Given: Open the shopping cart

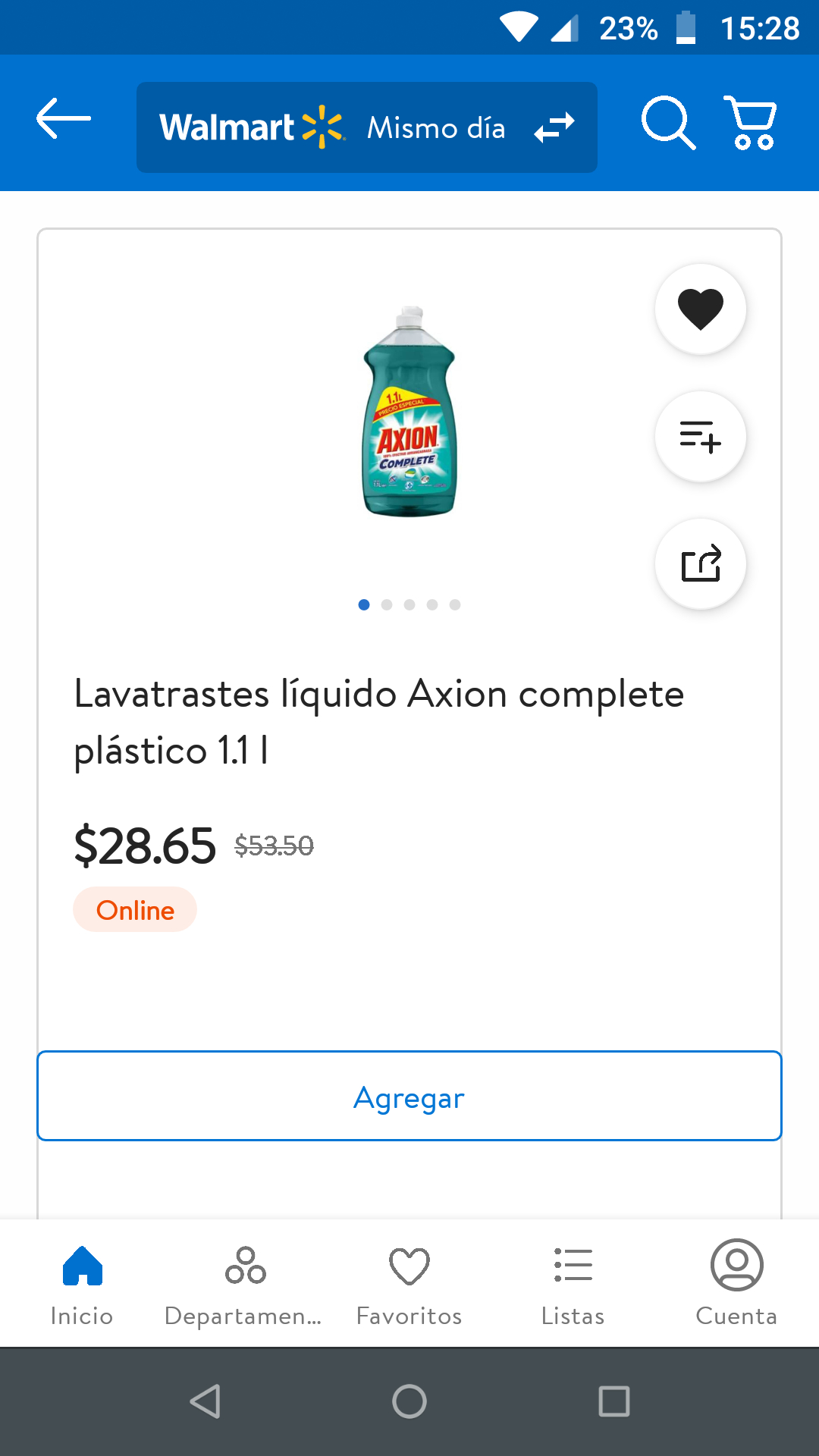Looking at the screenshot, I should pos(750,122).
